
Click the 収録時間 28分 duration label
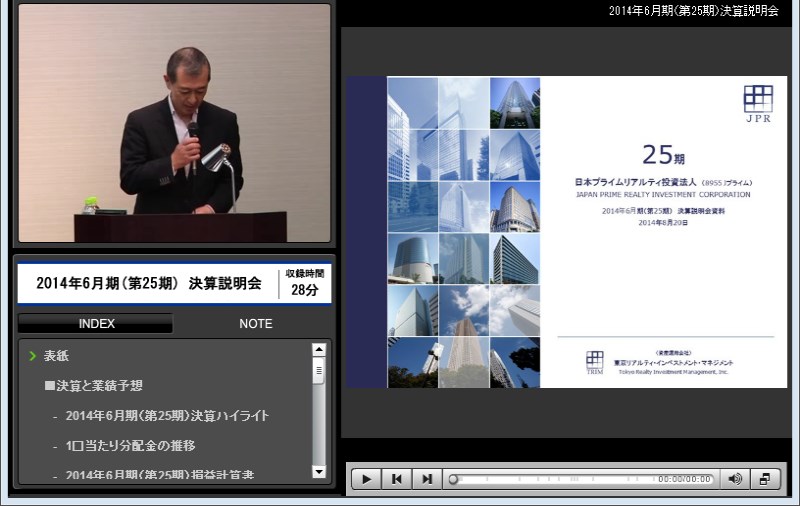pyautogui.click(x=305, y=283)
